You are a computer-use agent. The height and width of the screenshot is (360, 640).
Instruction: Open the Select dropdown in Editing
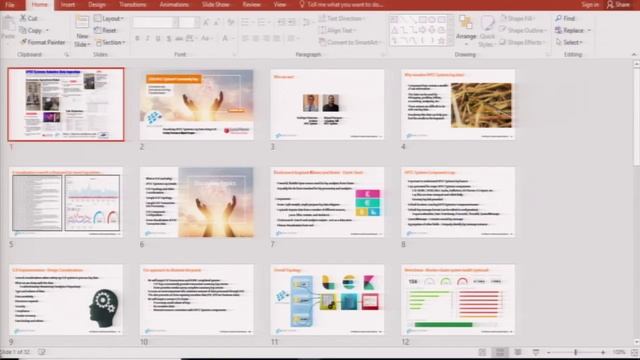point(569,42)
